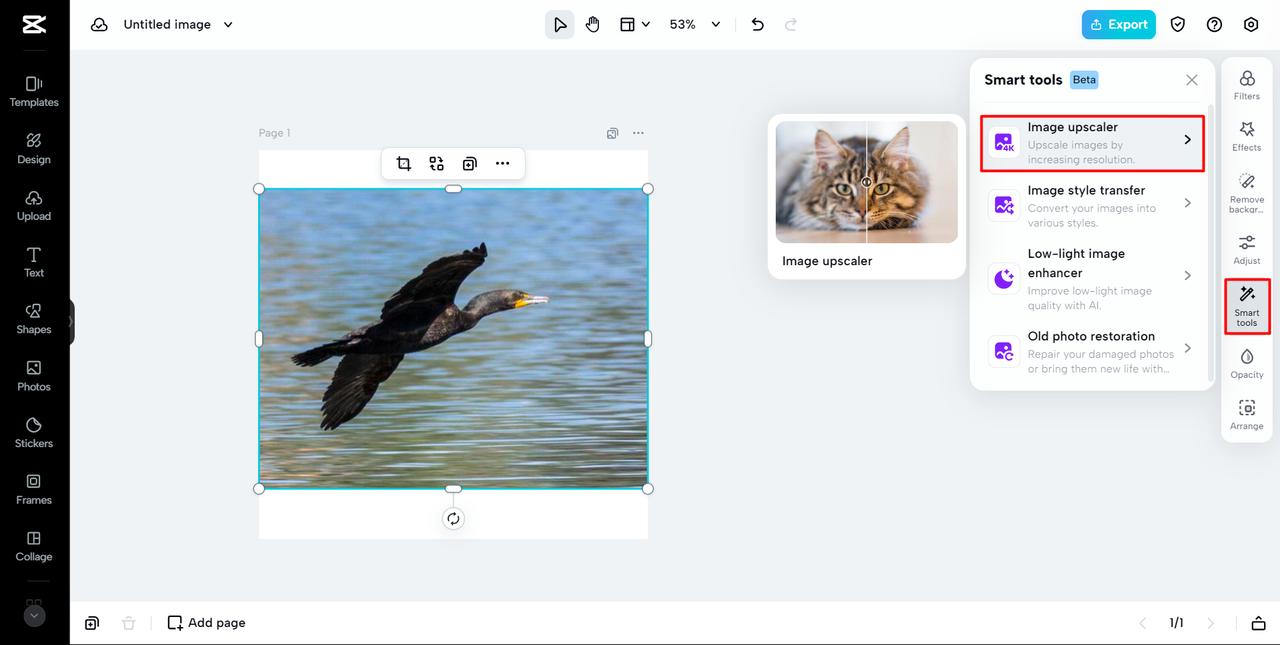Screen dimensions: 1280x645
Task: Select the crop tool in floating toolbar
Action: click(404, 164)
